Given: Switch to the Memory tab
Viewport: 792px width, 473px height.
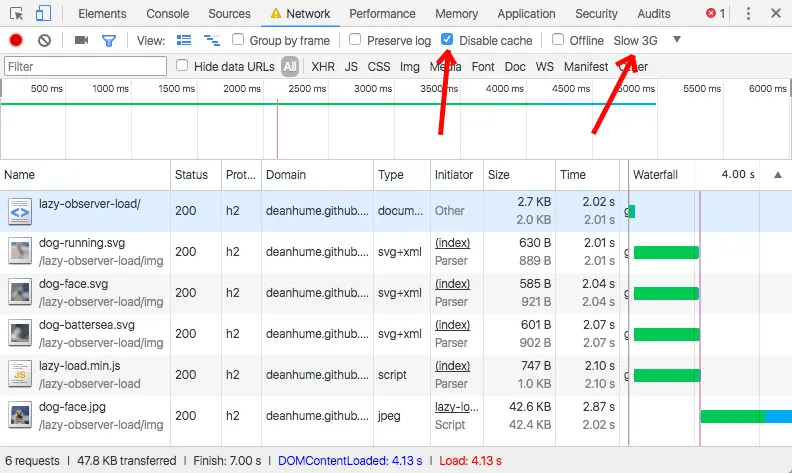Looking at the screenshot, I should [457, 14].
